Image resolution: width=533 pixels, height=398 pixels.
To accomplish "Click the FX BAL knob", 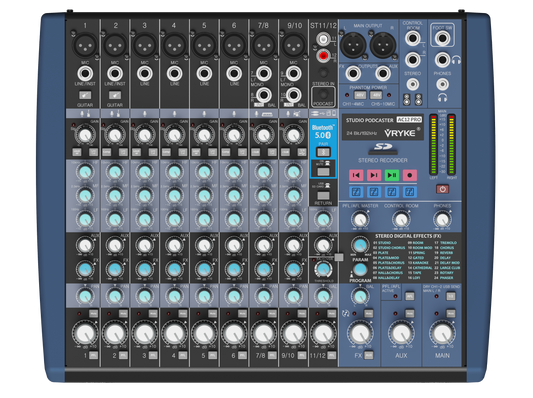I will coord(360,296).
